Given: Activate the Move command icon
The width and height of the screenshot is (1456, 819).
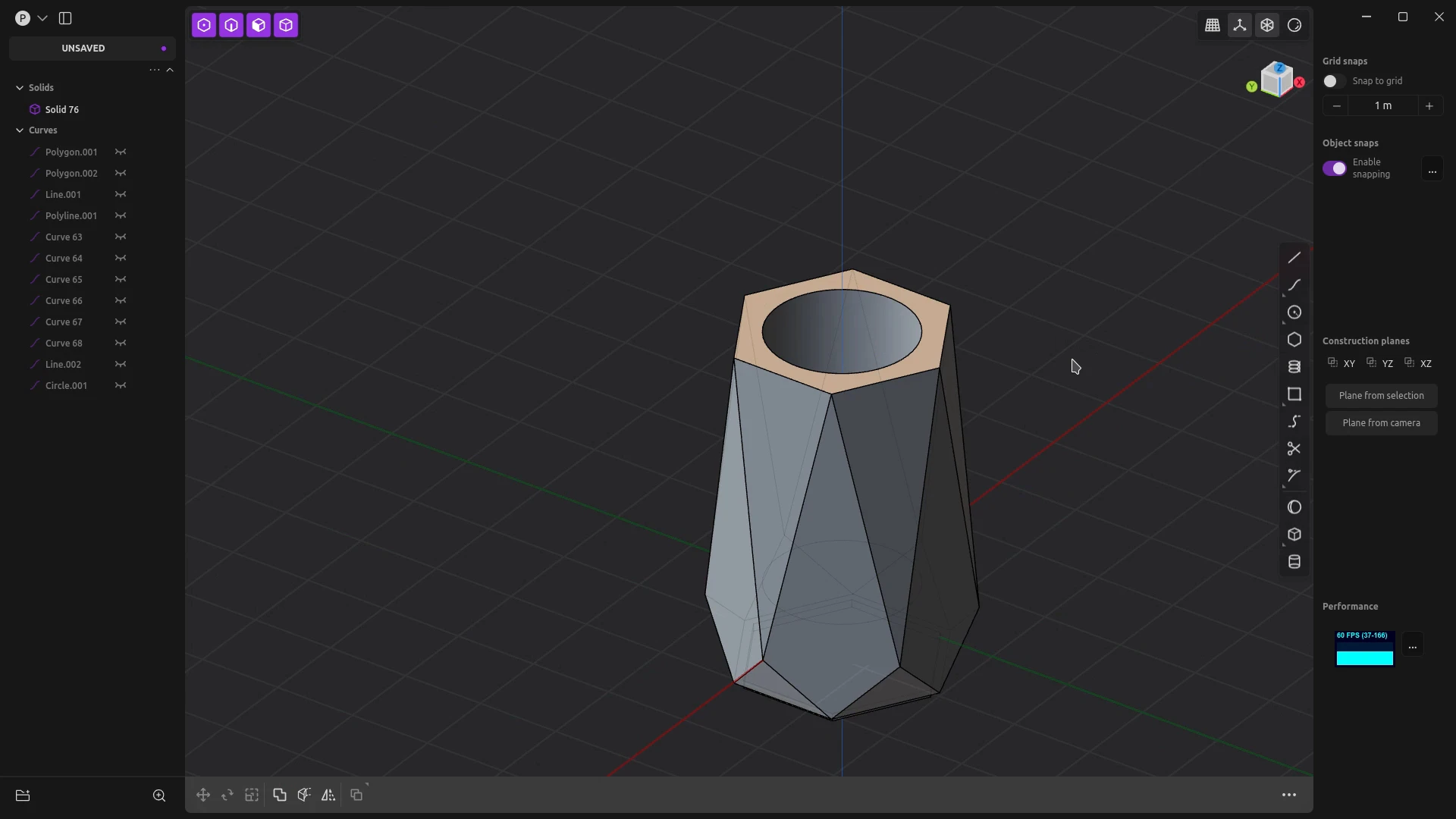Looking at the screenshot, I should [x=203, y=795].
